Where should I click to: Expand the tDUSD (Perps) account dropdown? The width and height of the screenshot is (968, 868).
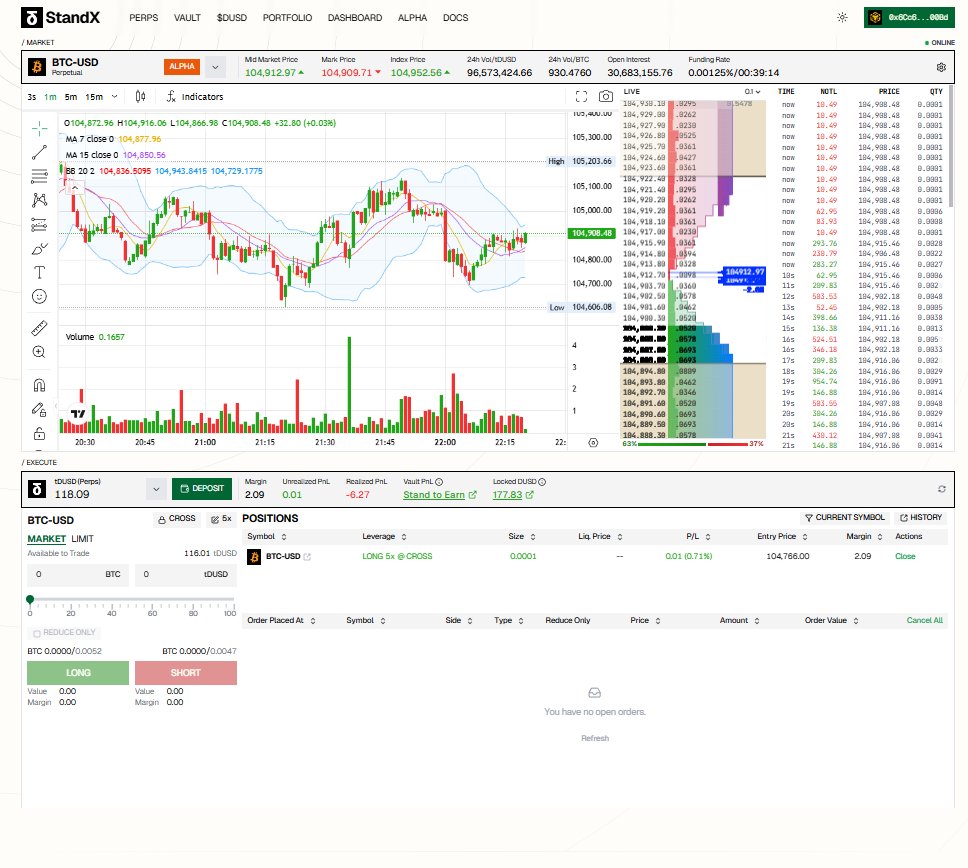coord(155,488)
